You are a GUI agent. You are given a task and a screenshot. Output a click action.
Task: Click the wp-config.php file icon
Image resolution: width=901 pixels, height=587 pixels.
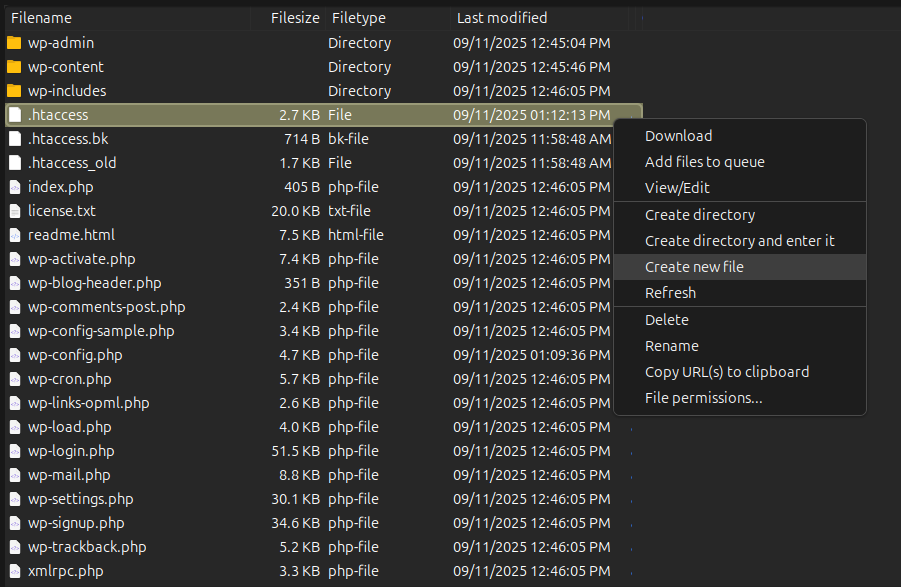pyautogui.click(x=15, y=356)
